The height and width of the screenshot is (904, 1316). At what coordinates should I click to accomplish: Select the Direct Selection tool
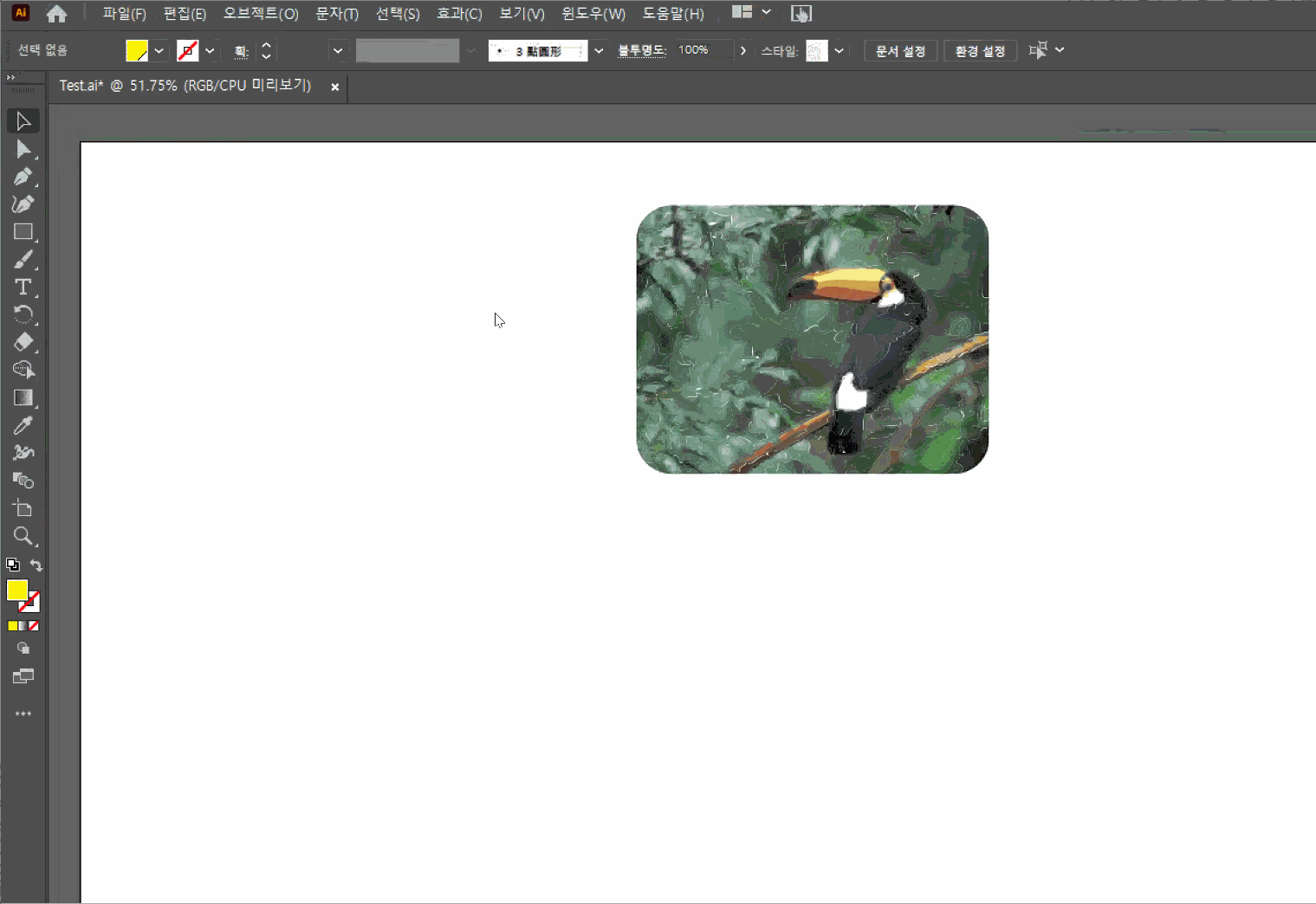[x=23, y=150]
